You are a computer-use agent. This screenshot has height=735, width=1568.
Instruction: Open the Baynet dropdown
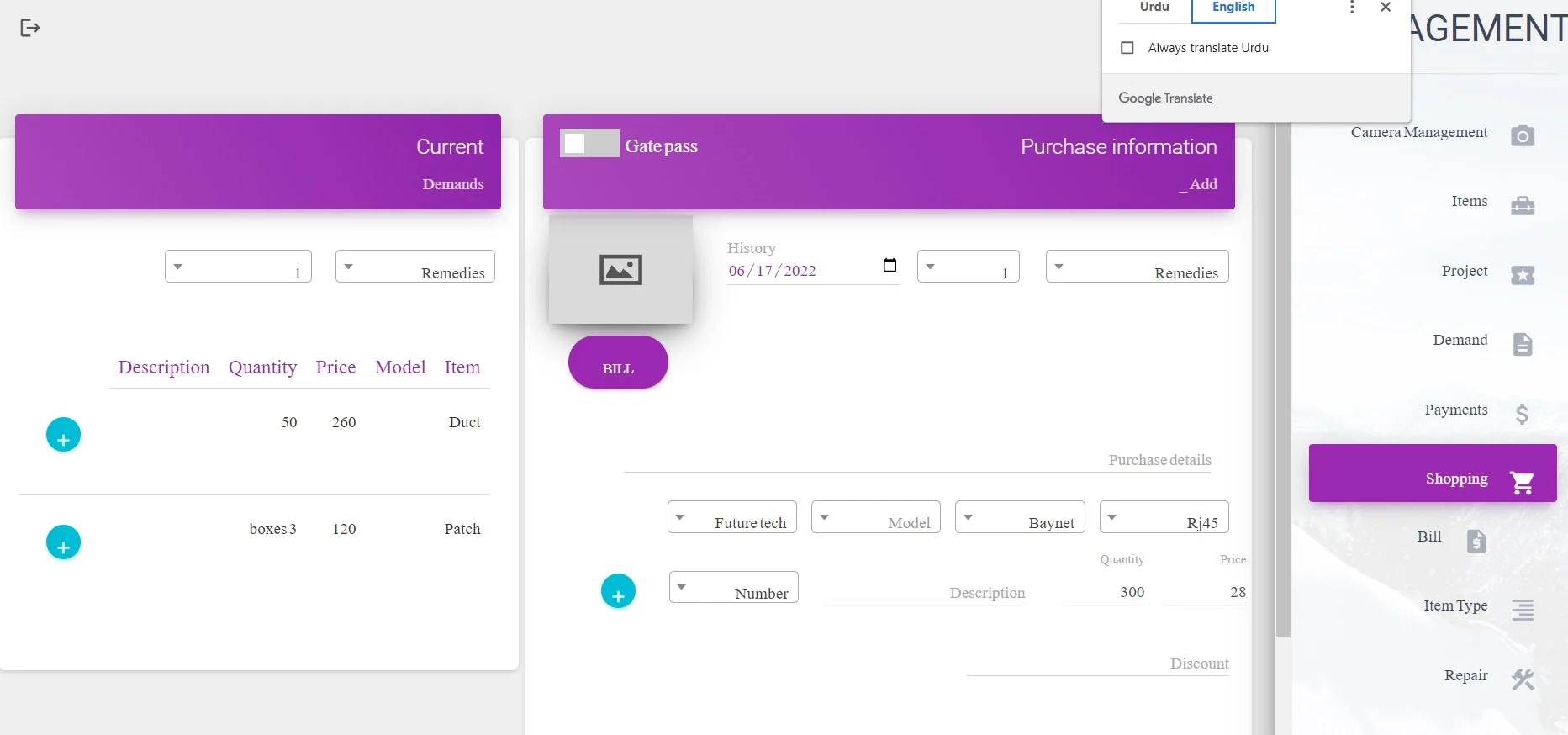[x=1019, y=517]
